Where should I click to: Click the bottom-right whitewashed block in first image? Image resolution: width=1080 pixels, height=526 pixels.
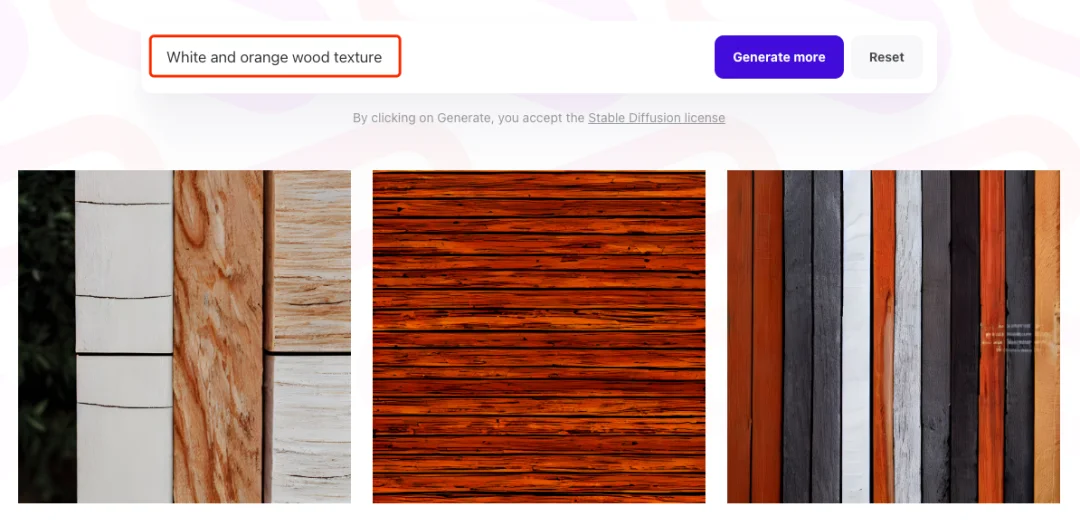coord(309,429)
